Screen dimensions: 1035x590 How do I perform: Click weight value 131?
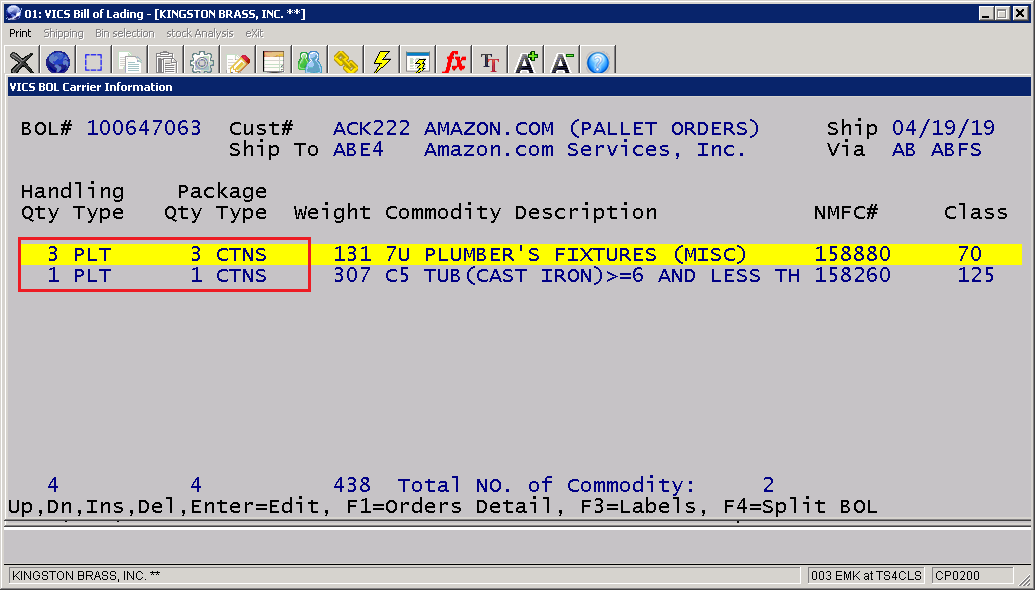pos(352,254)
